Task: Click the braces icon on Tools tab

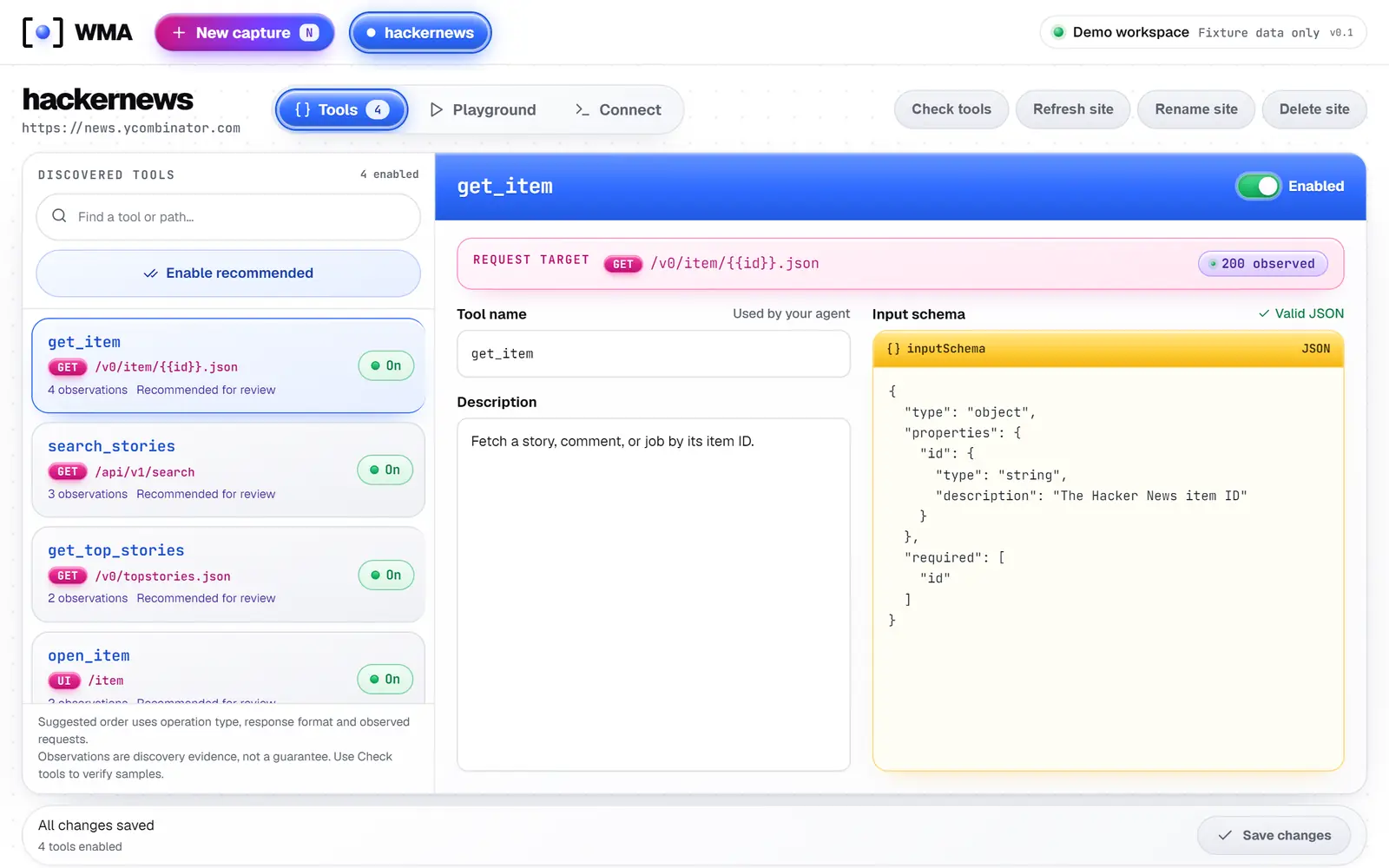Action: 302,109
